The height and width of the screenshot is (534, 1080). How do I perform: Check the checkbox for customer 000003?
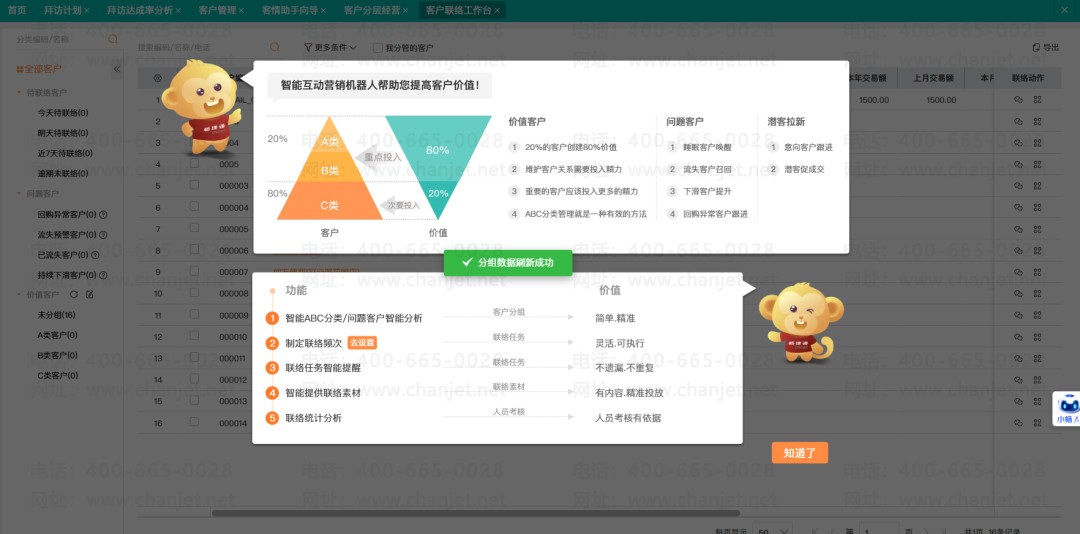(195, 185)
